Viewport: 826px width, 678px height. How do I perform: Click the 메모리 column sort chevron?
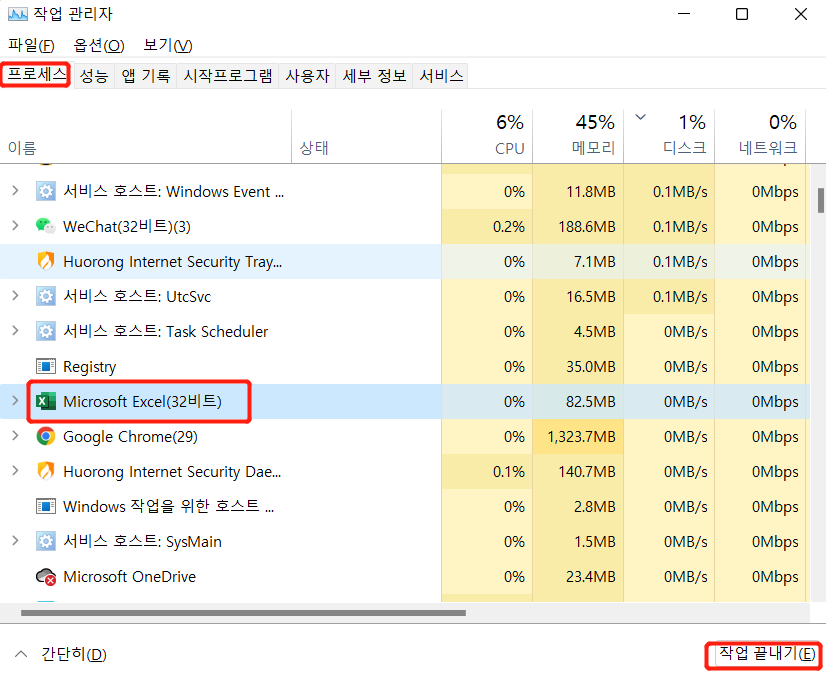click(640, 116)
